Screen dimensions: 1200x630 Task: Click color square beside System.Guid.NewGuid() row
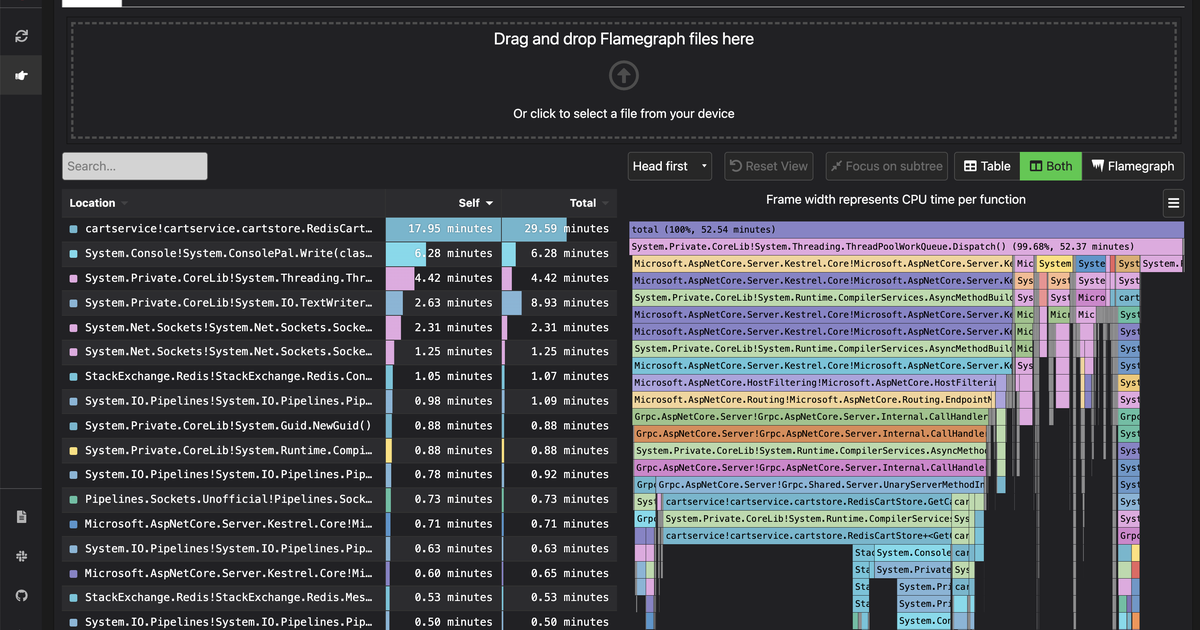coord(73,426)
